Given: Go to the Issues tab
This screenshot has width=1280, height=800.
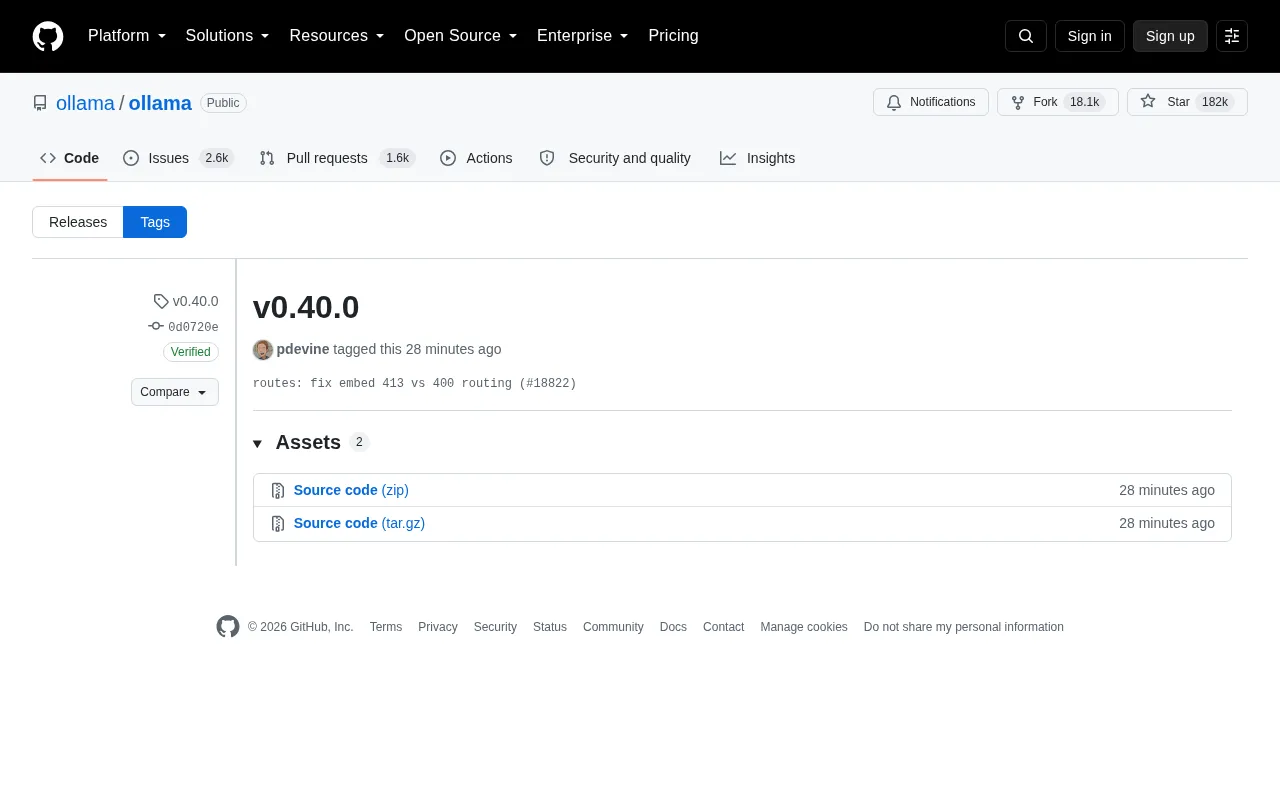Looking at the screenshot, I should (x=178, y=158).
